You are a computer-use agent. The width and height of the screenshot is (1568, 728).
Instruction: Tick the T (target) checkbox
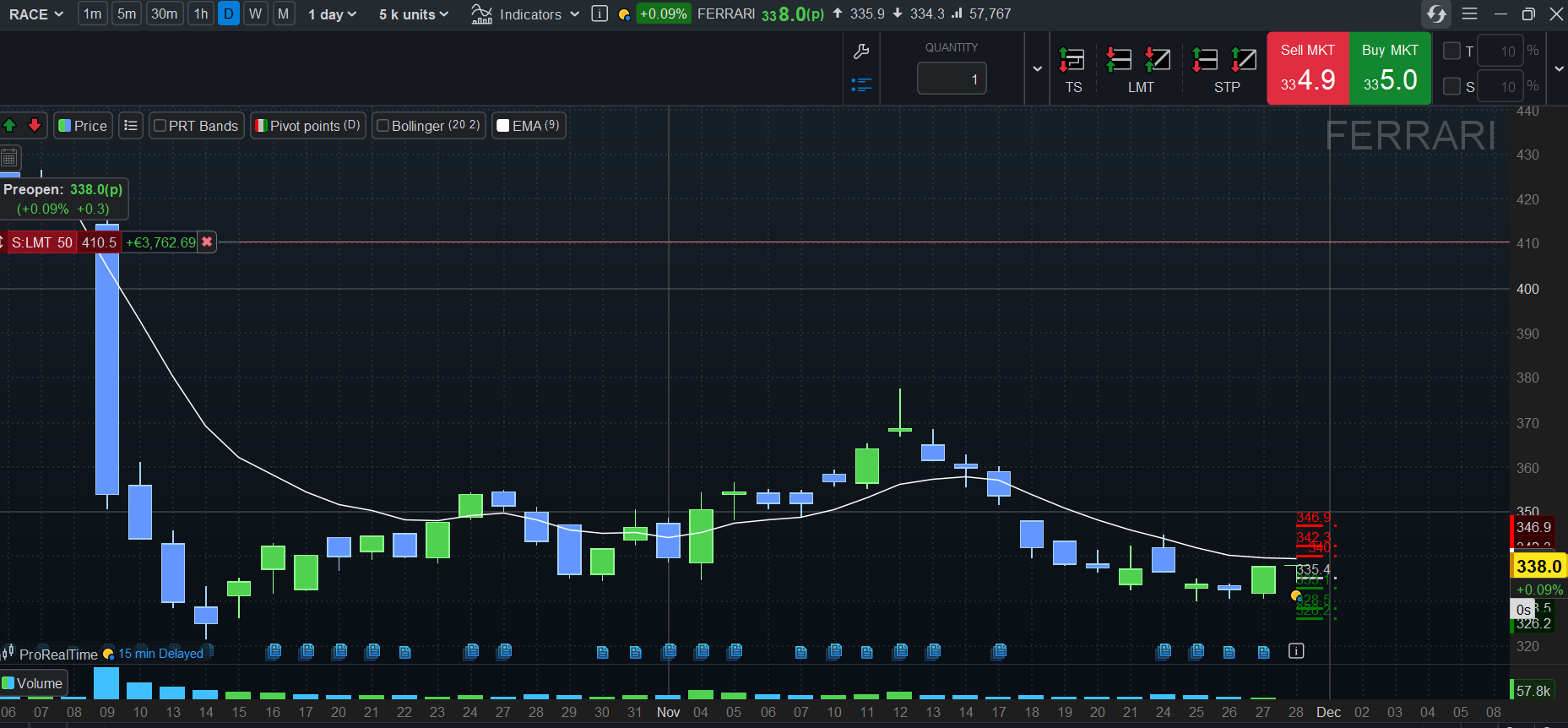coord(1452,52)
